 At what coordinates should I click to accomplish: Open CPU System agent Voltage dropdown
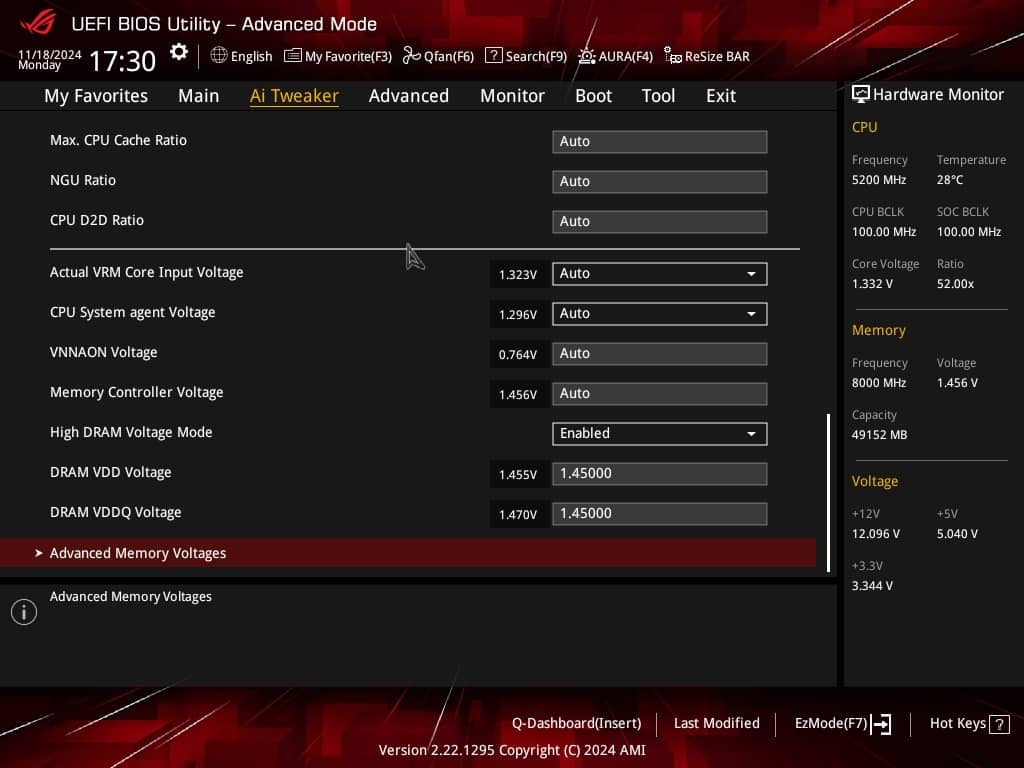pyautogui.click(x=660, y=313)
